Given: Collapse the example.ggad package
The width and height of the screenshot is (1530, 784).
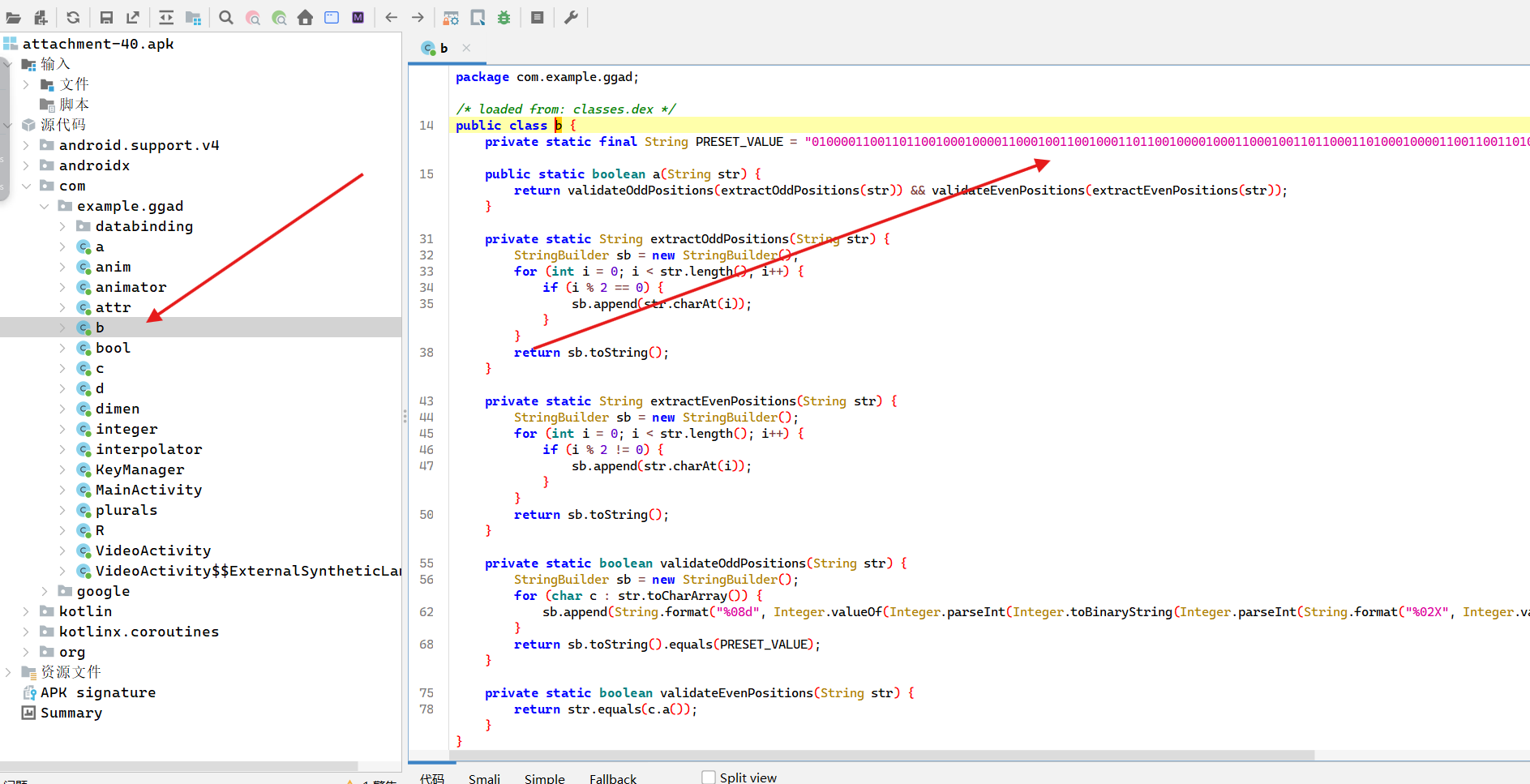Looking at the screenshot, I should (x=44, y=206).
